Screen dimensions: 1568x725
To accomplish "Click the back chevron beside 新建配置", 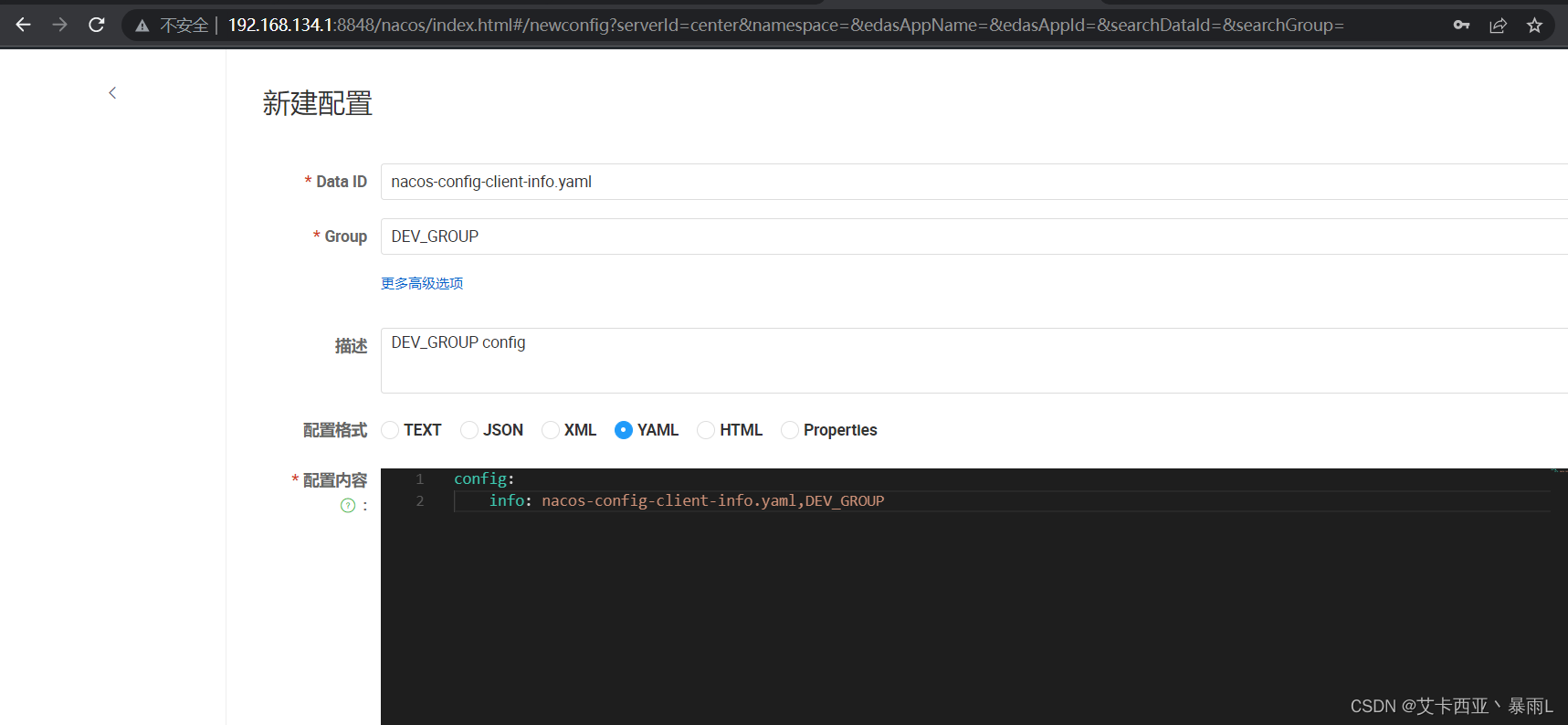I will pos(112,92).
